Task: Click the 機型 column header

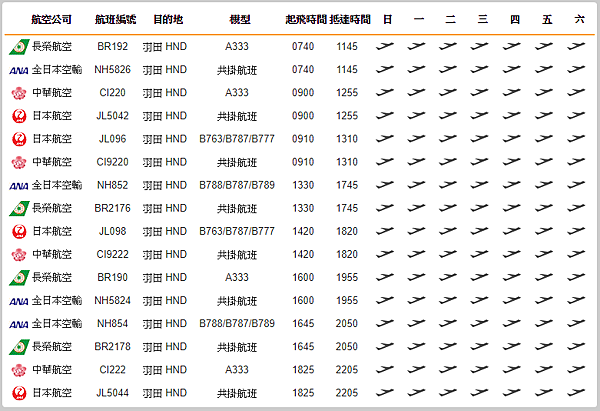Action: [x=240, y=19]
